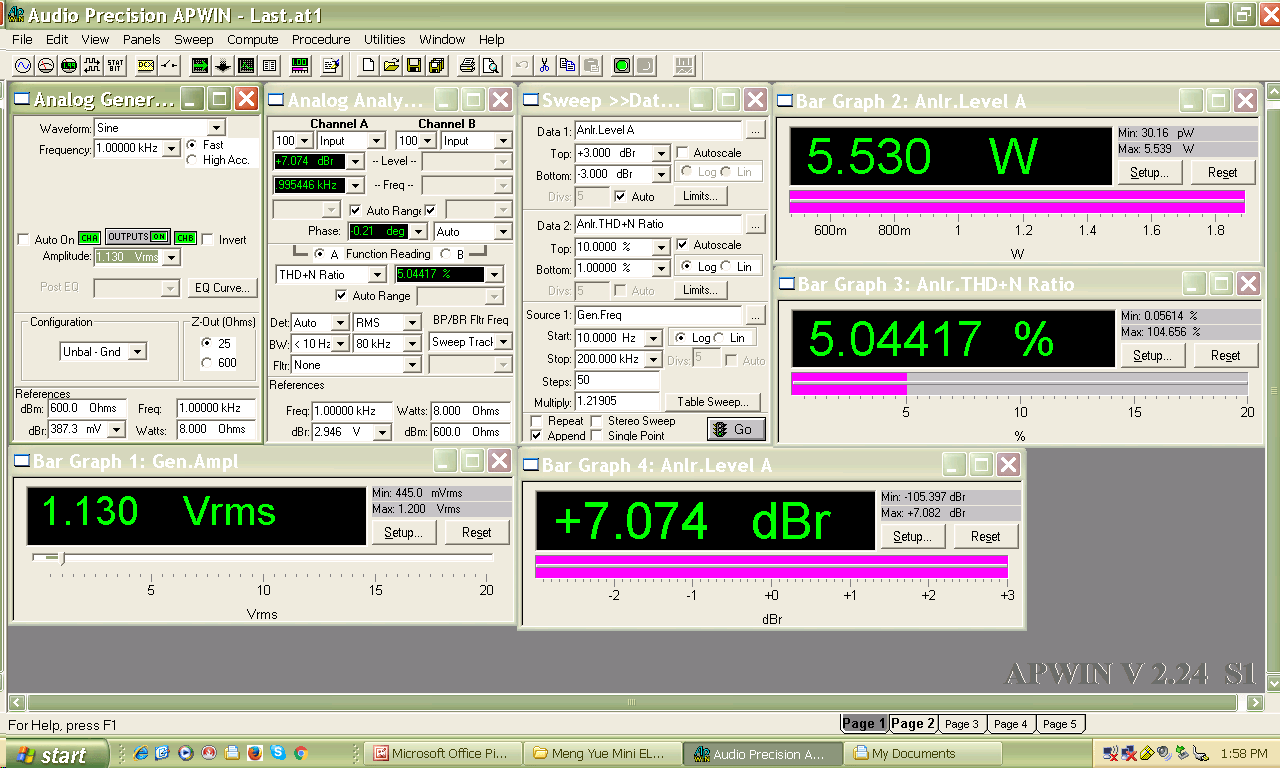The height and width of the screenshot is (768, 1280).
Task: Open the Analog Generator panel icon
Action: (x=23, y=65)
